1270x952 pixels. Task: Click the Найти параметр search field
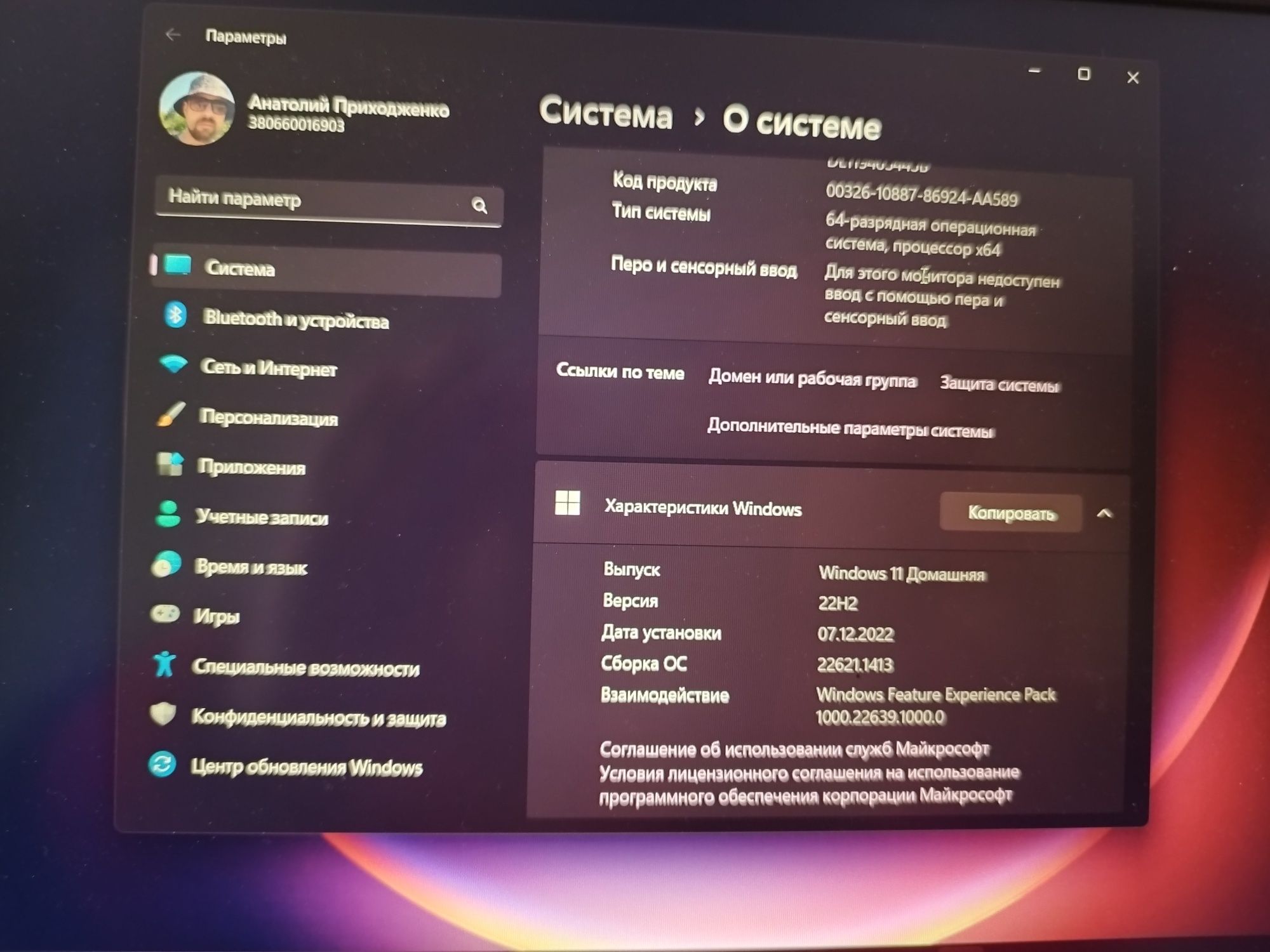point(328,202)
